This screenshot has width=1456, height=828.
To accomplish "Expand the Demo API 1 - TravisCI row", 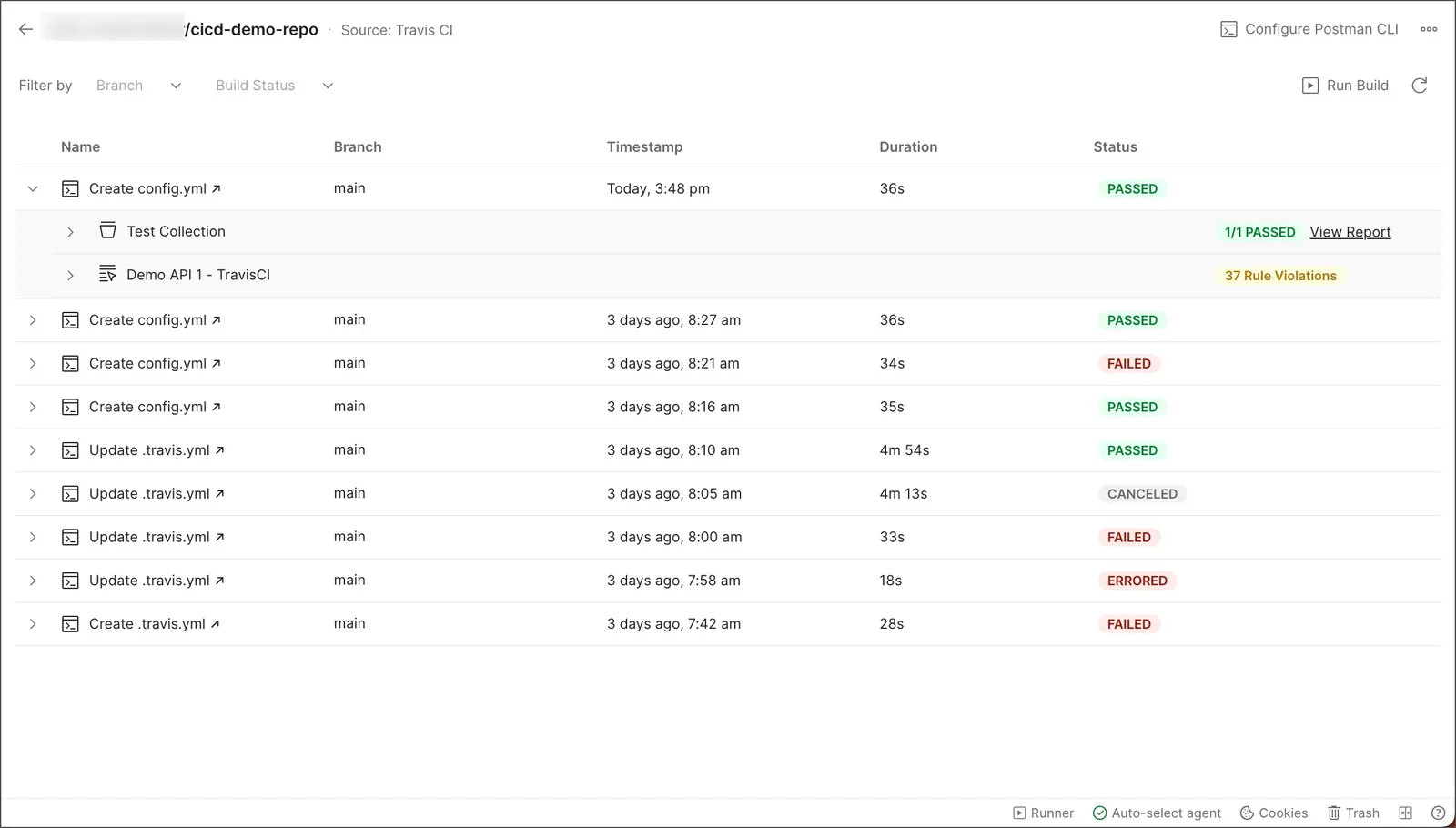I will coord(70,275).
